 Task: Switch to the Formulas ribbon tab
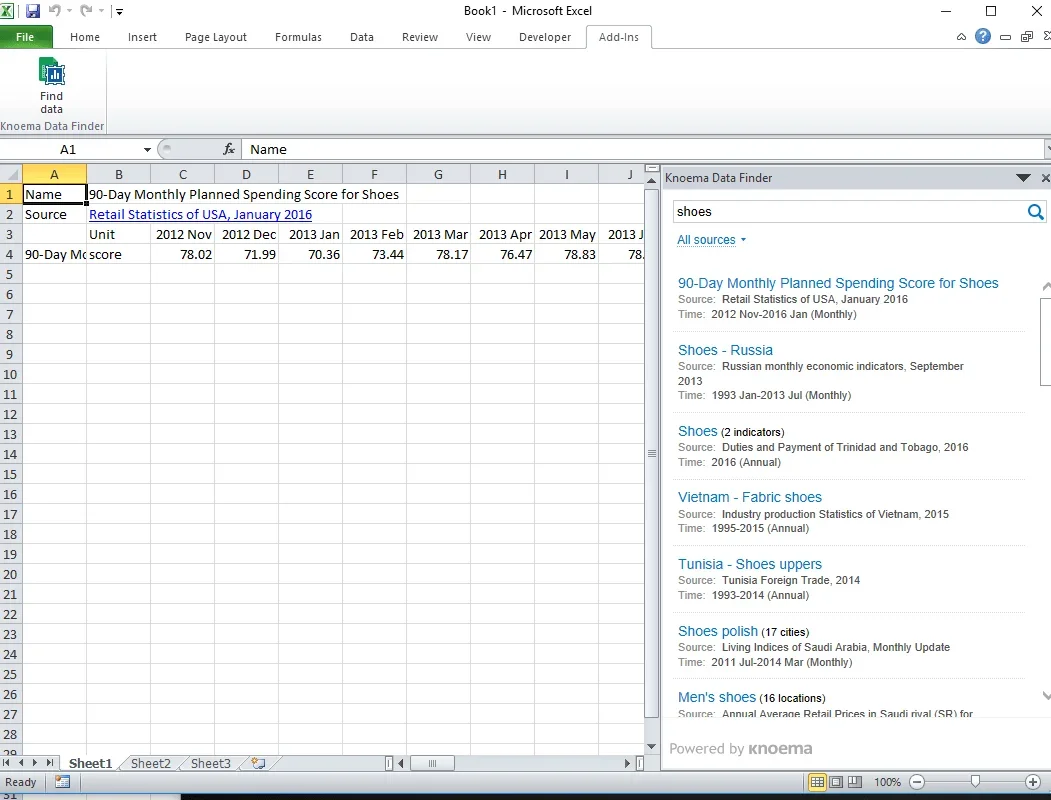pyautogui.click(x=298, y=37)
